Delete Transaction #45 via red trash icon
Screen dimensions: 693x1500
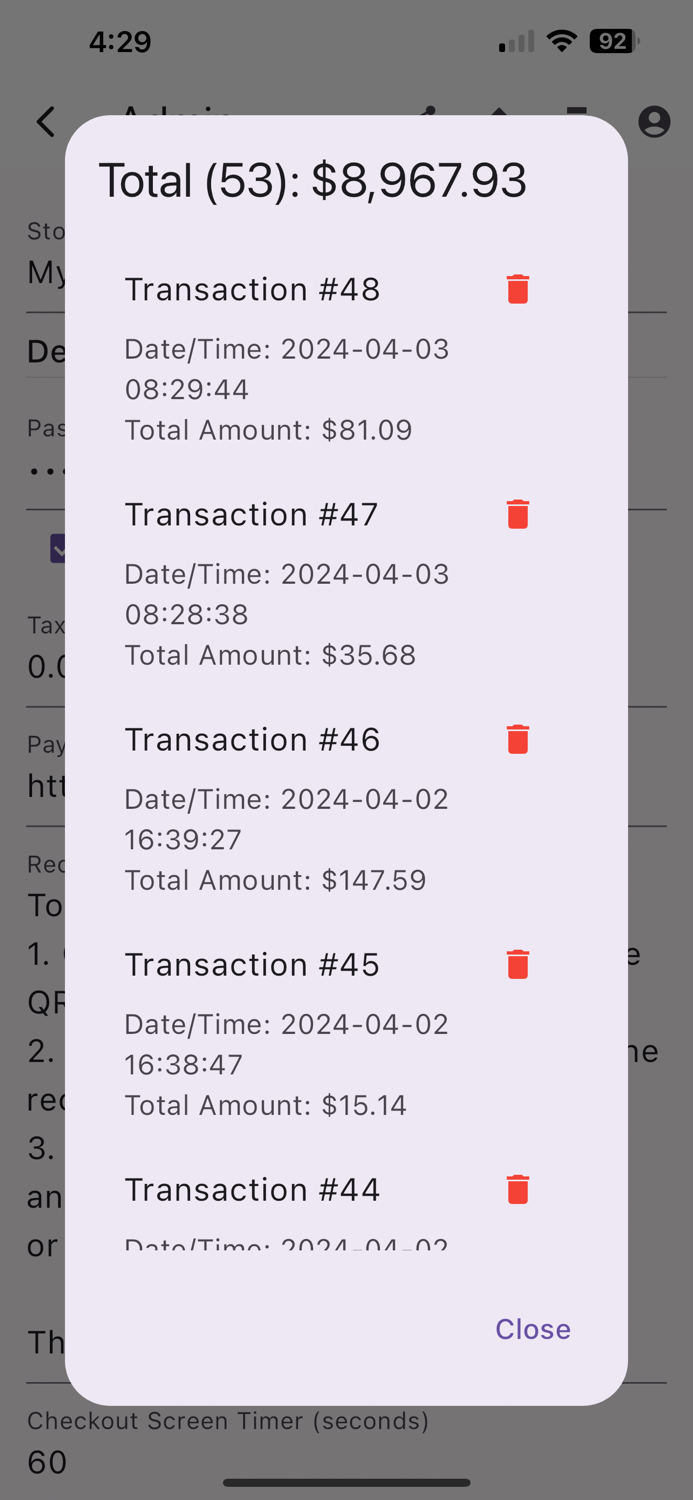point(517,964)
